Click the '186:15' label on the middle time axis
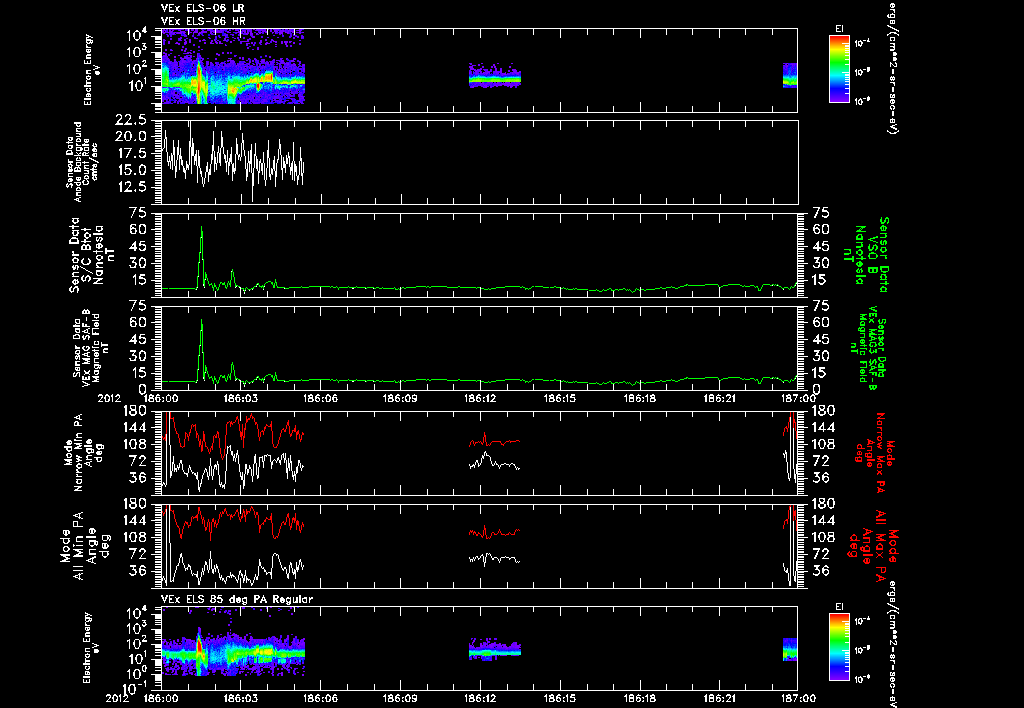The image size is (1024, 708). pos(560,398)
